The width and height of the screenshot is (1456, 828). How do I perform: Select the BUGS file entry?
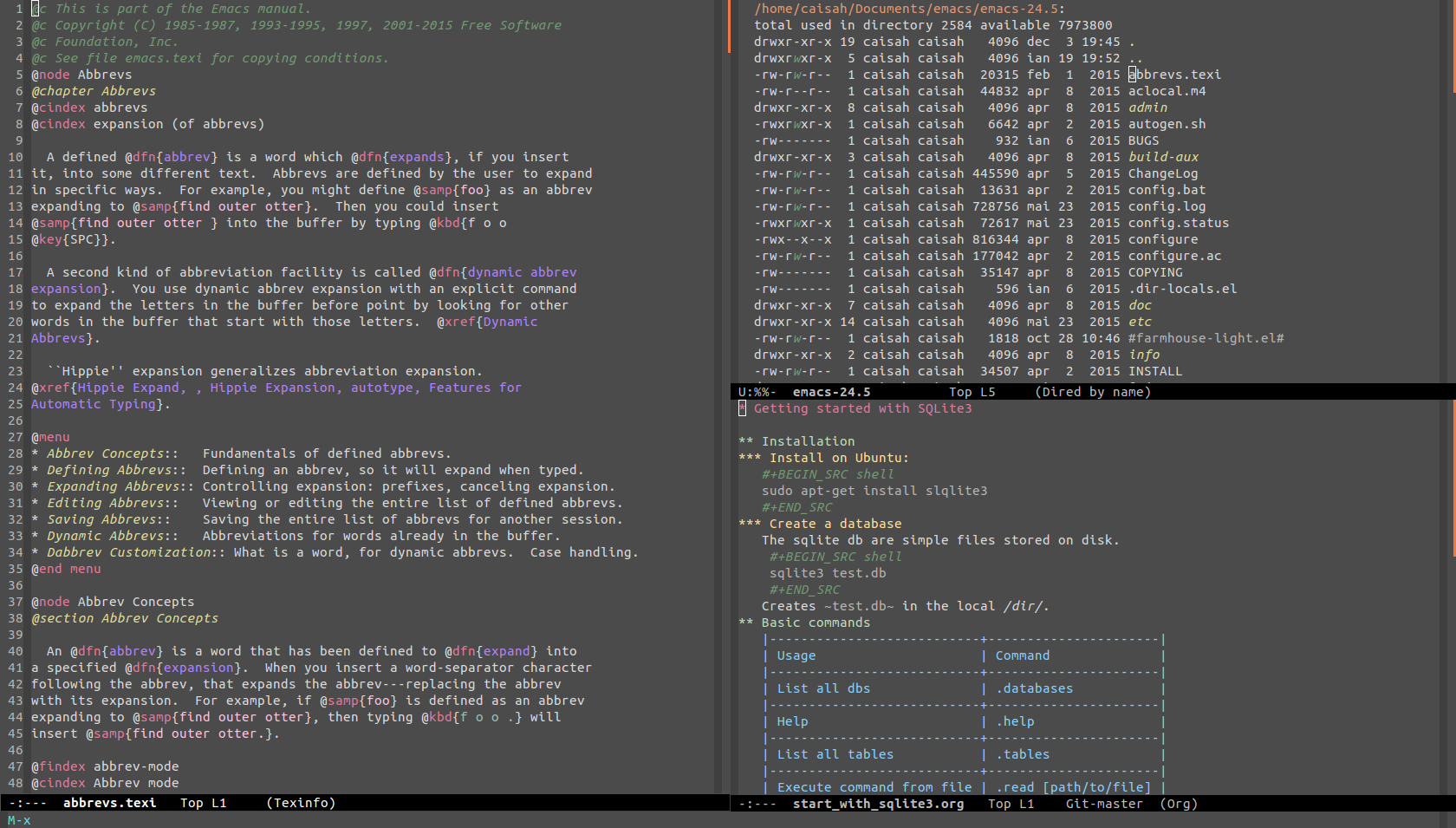(x=1143, y=140)
